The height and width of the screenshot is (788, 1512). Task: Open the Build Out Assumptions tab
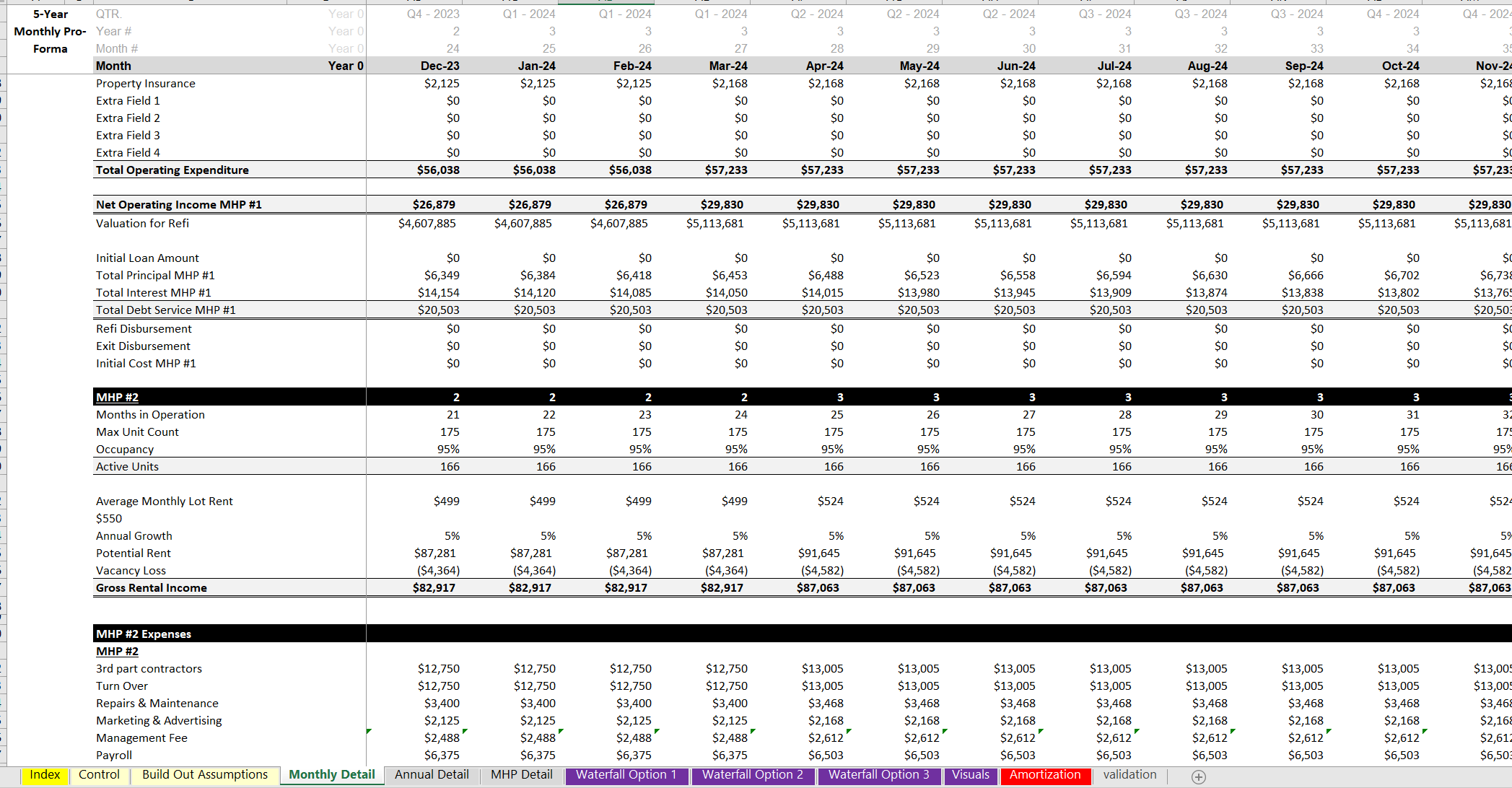point(205,775)
